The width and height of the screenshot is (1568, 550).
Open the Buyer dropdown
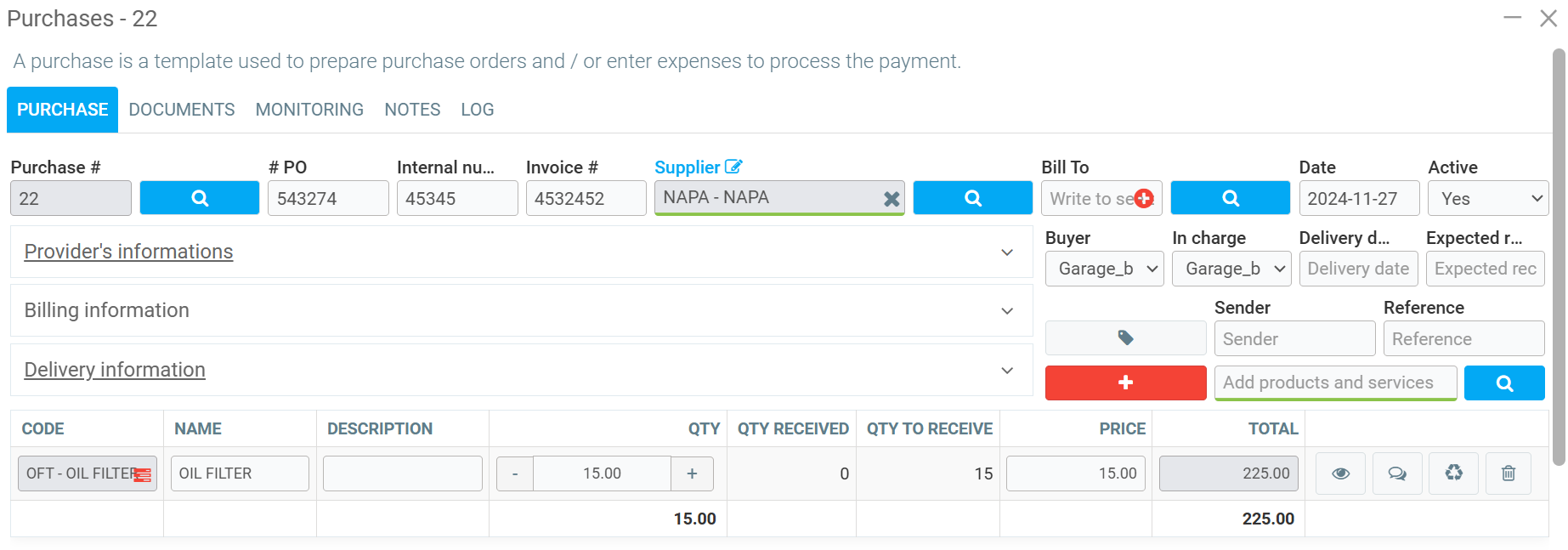tap(1103, 269)
